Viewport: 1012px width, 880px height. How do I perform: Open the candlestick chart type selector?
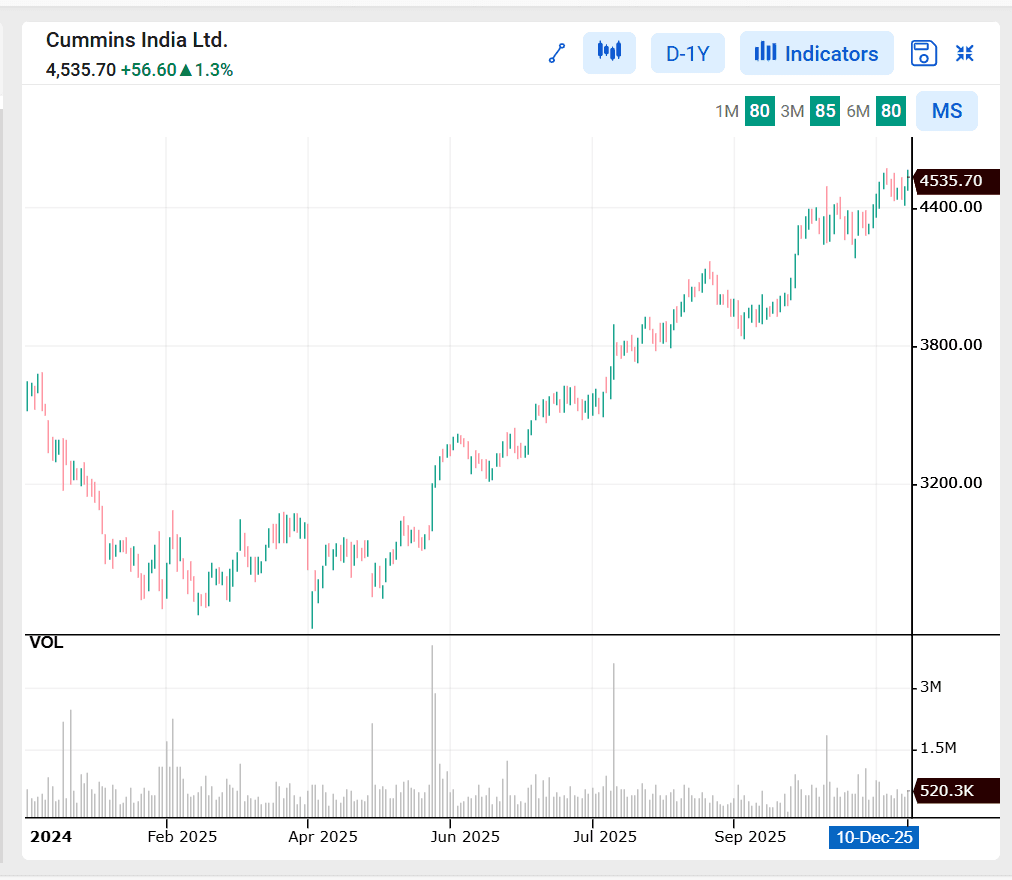(609, 52)
